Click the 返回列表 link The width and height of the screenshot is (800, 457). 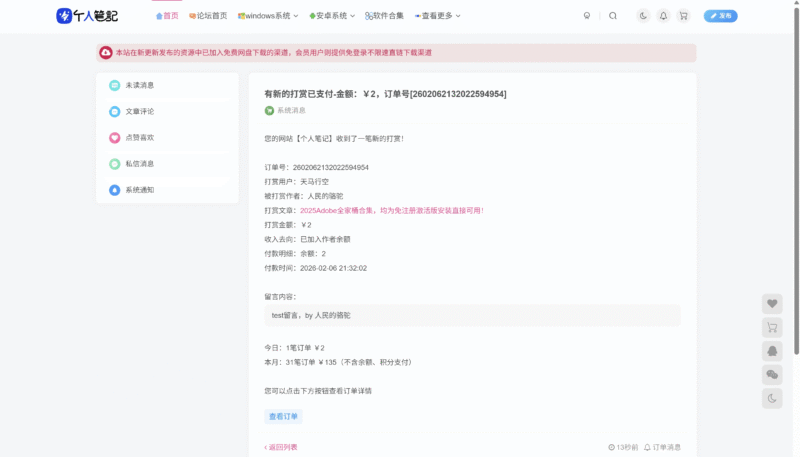click(281, 447)
